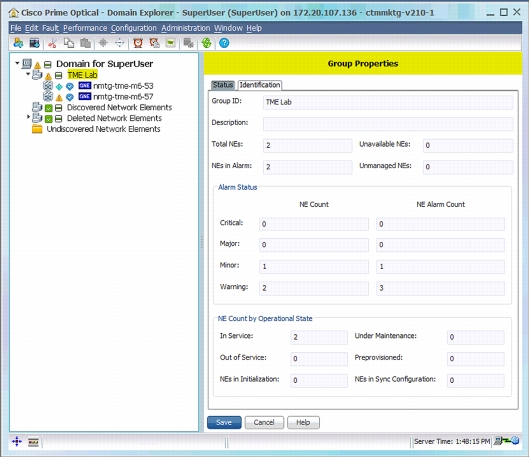The height and width of the screenshot is (459, 530).
Task: Open the Fault menu
Action: (x=50, y=28)
